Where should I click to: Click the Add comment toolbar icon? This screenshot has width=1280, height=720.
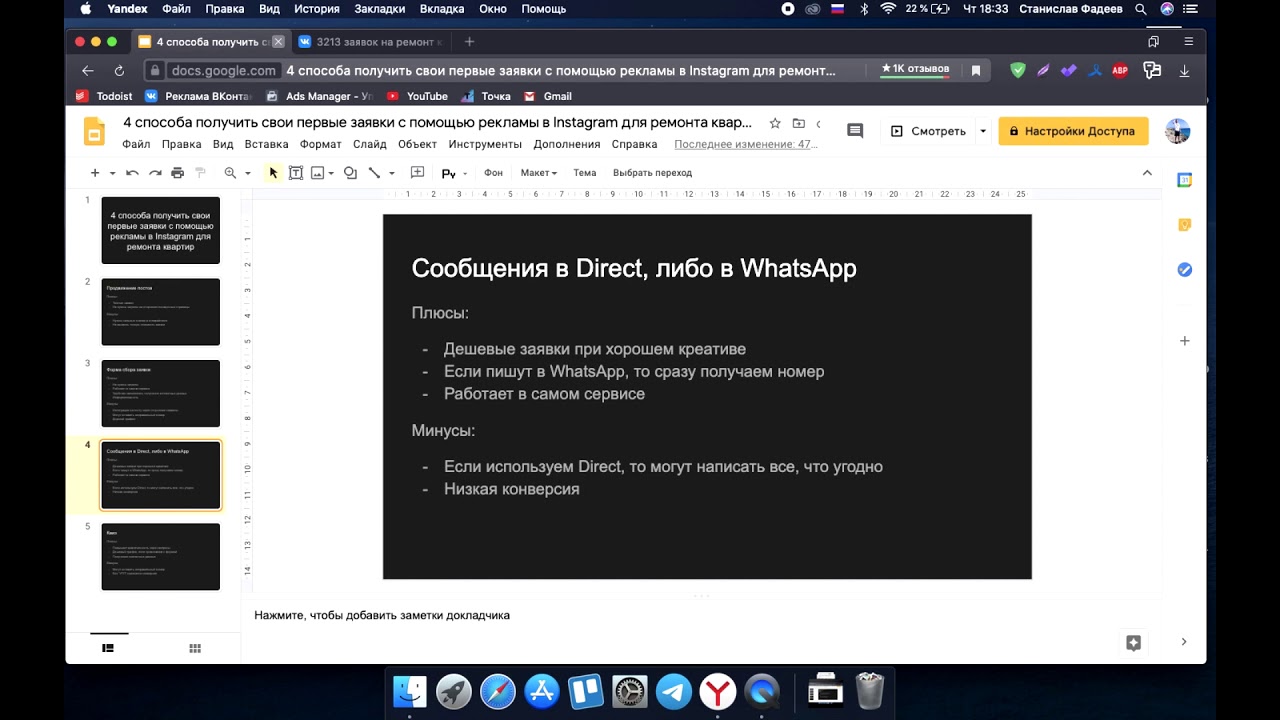(x=418, y=173)
